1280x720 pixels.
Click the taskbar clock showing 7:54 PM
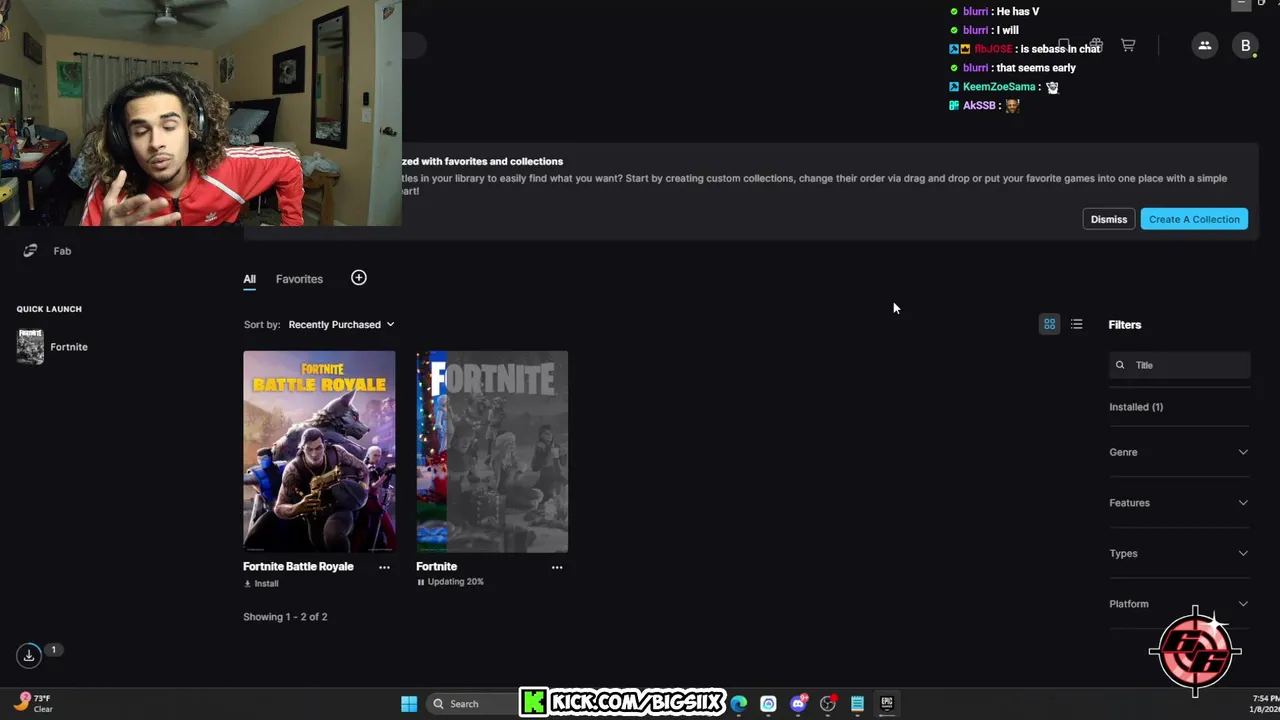(x=1264, y=704)
